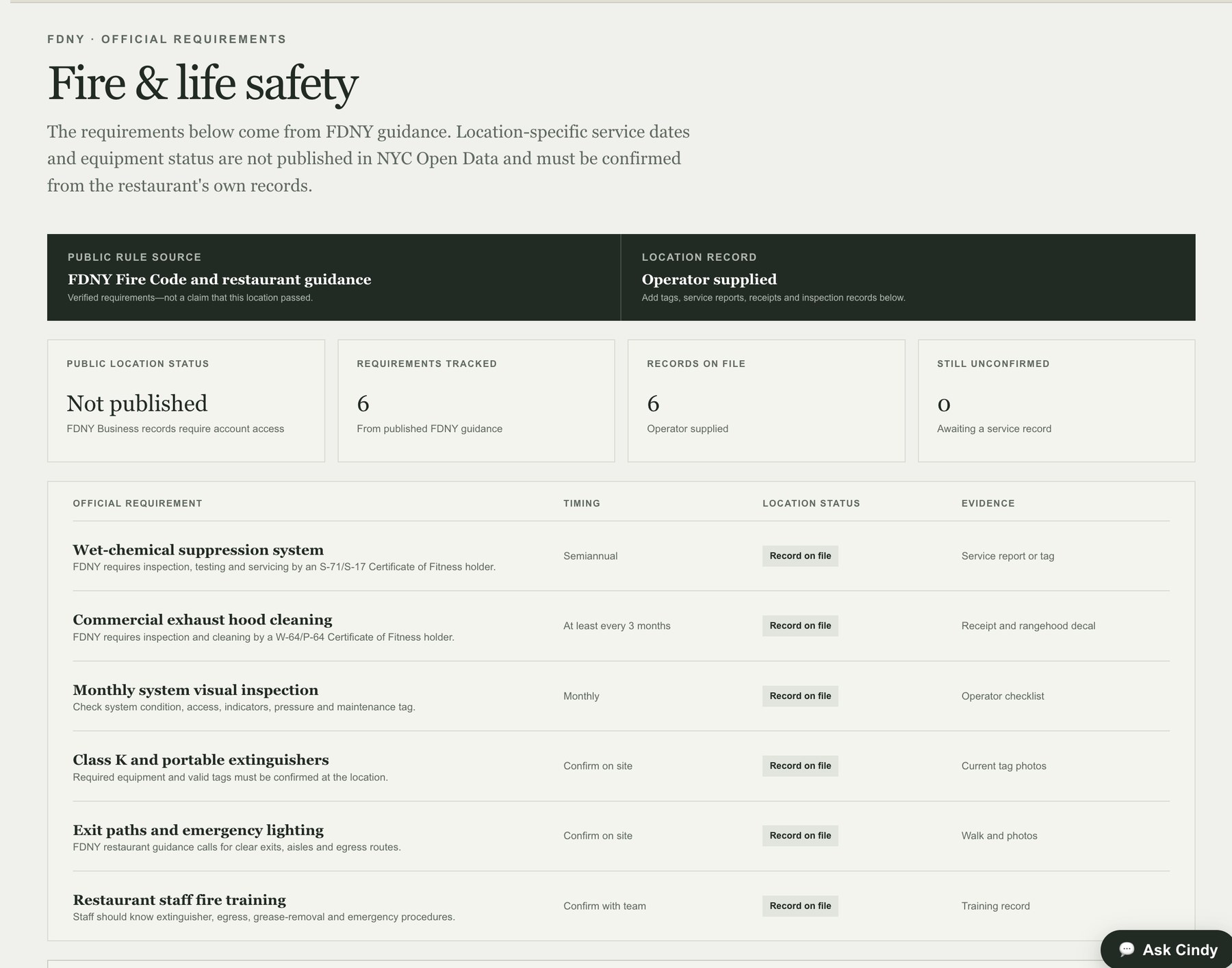1232x968 pixels.
Task: Select the Monthly system visual inspection row title
Action: tap(195, 690)
